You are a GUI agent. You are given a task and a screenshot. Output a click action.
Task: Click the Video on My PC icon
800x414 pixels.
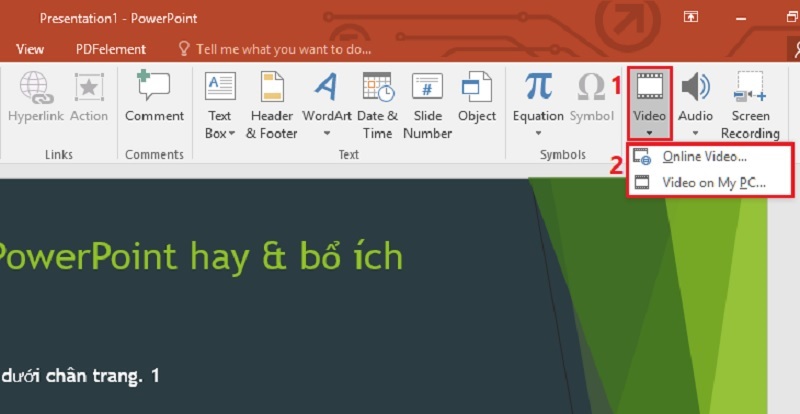tap(641, 183)
